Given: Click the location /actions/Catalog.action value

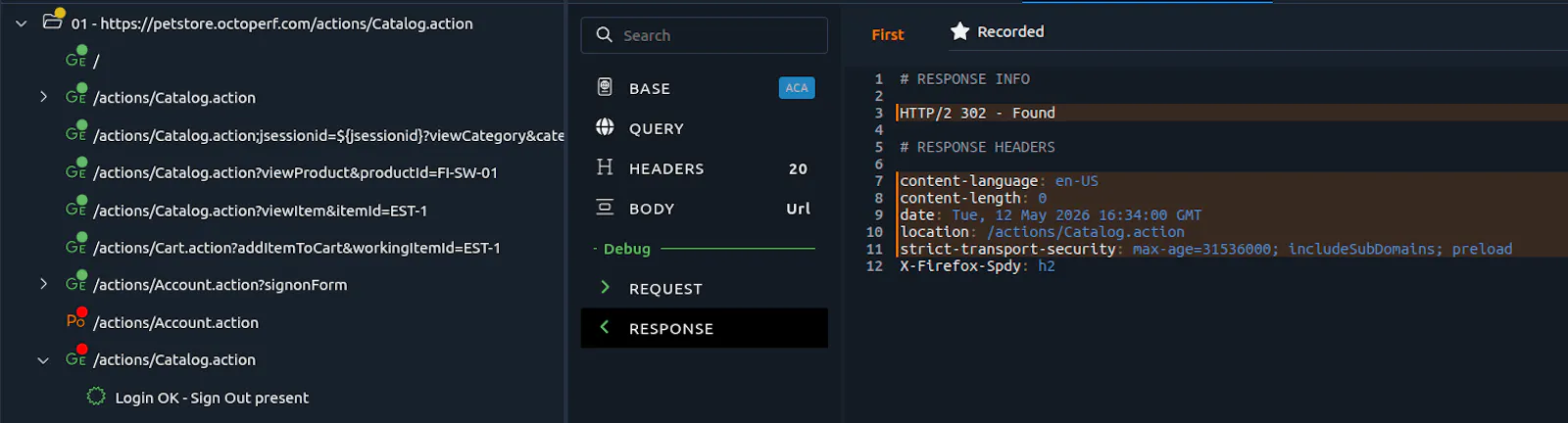Looking at the screenshot, I should pyautogui.click(x=1086, y=232).
